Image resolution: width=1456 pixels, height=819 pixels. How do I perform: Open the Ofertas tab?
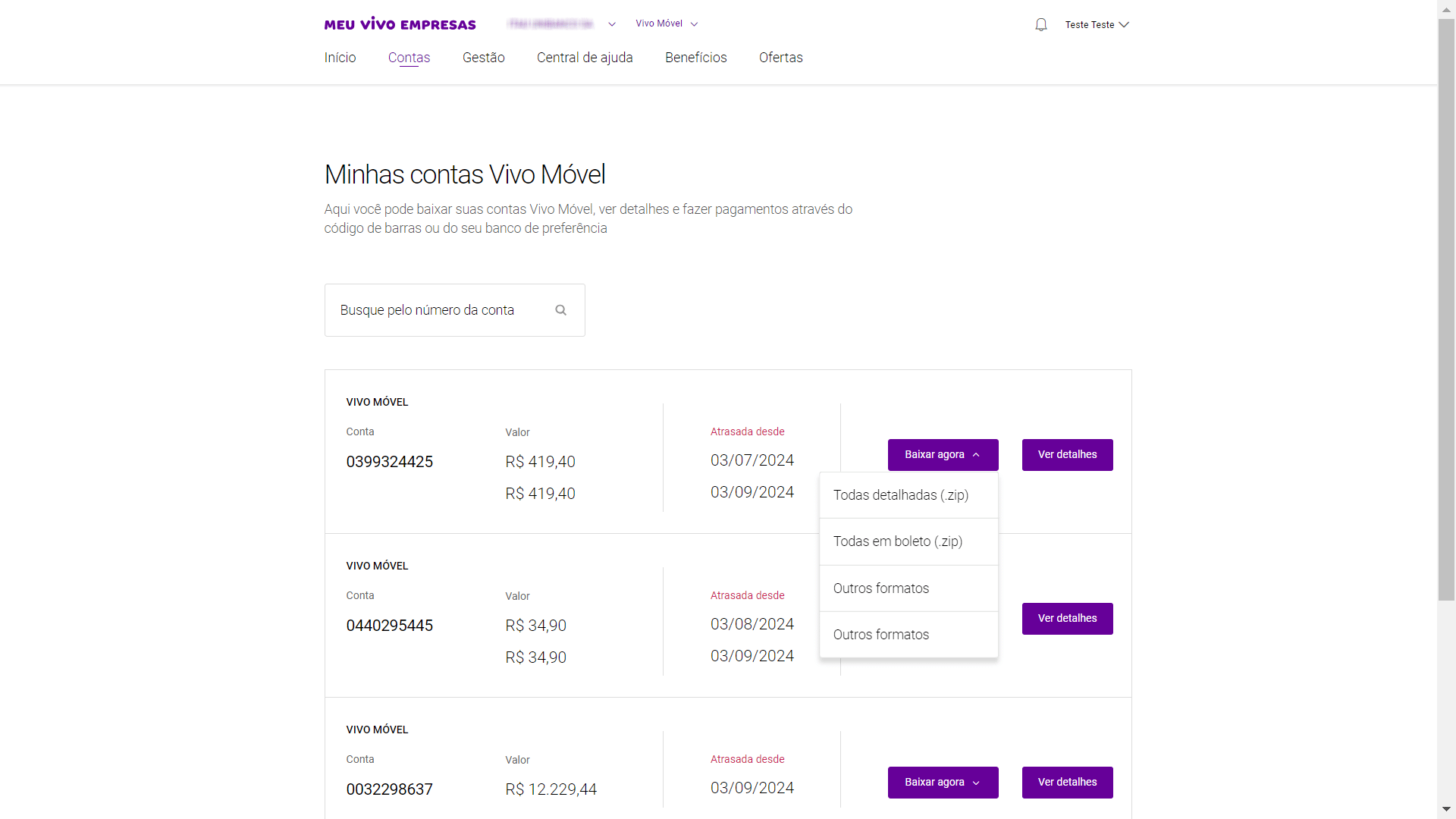[x=781, y=58]
